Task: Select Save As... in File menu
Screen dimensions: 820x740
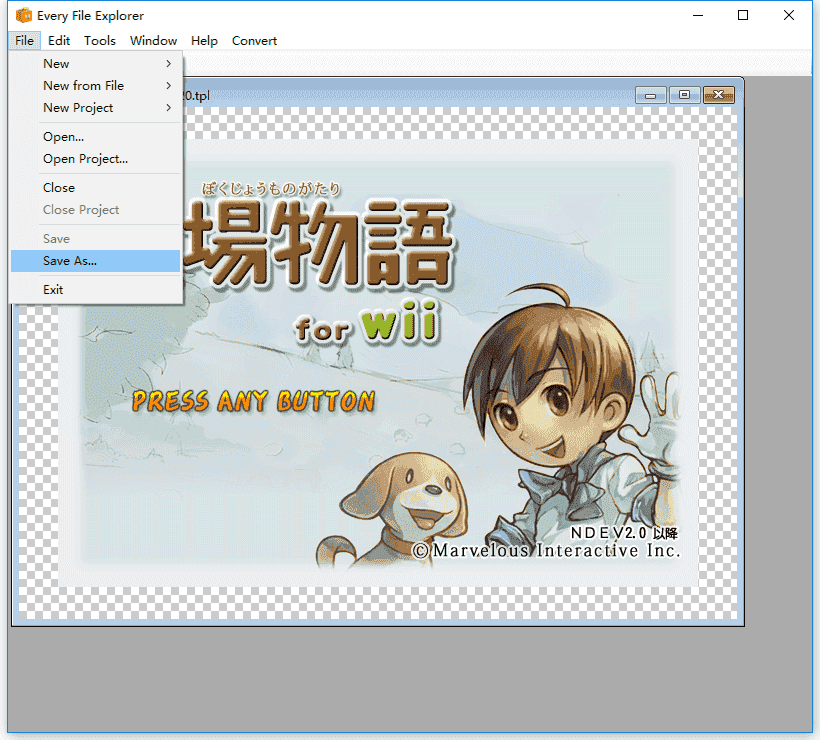Action: pyautogui.click(x=96, y=261)
